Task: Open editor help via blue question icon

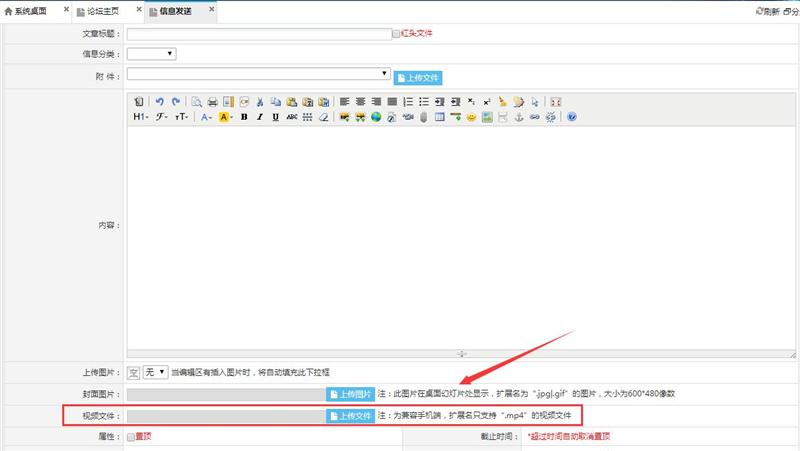Action: pos(571,117)
